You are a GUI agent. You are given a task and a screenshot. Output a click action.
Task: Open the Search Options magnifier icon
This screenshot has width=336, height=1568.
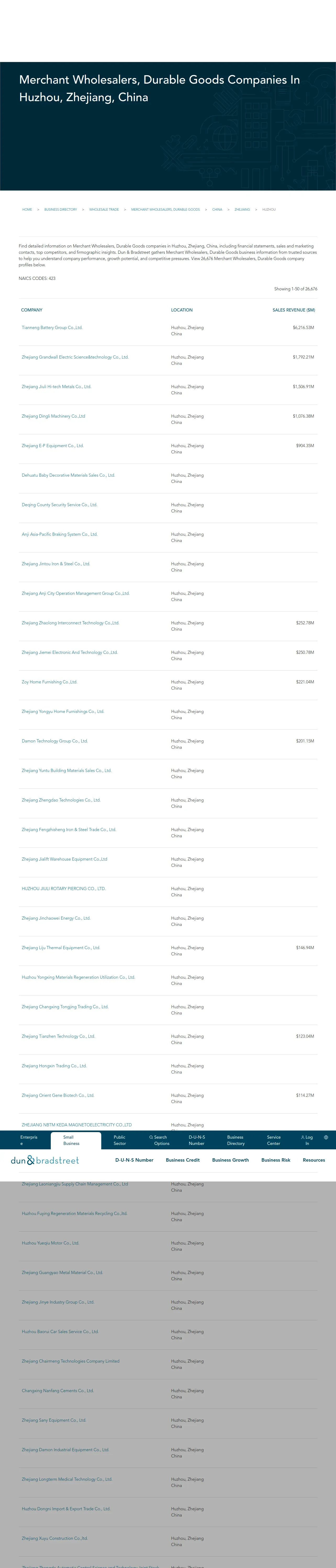coord(151,1137)
